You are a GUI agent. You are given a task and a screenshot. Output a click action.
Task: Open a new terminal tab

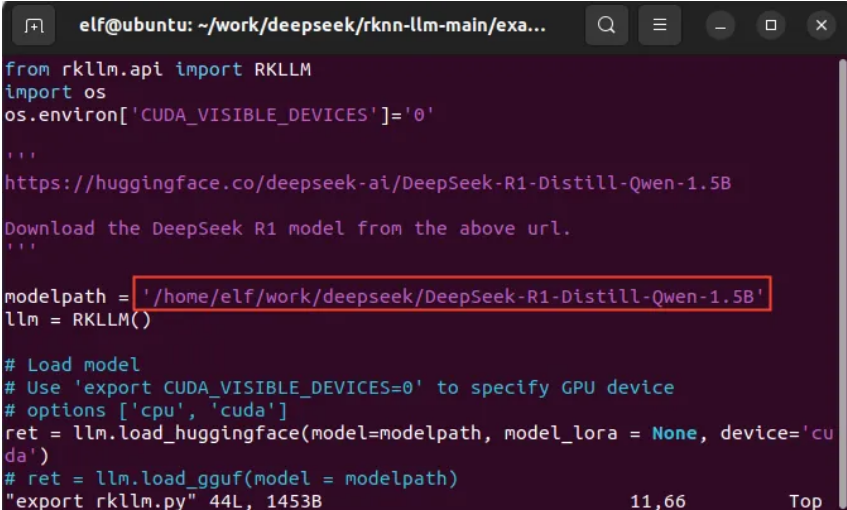[34, 26]
